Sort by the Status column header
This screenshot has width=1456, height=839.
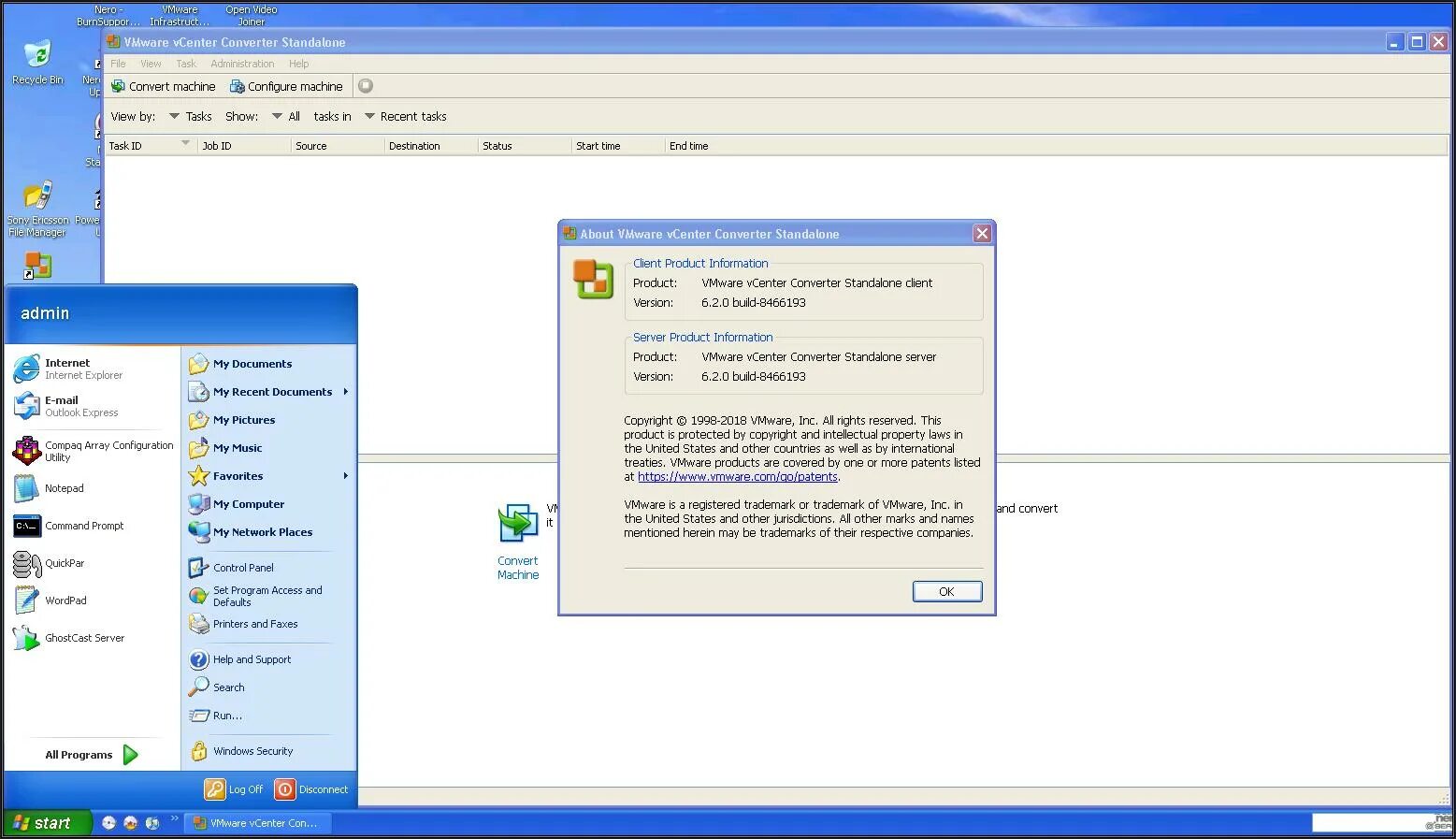[x=525, y=146]
